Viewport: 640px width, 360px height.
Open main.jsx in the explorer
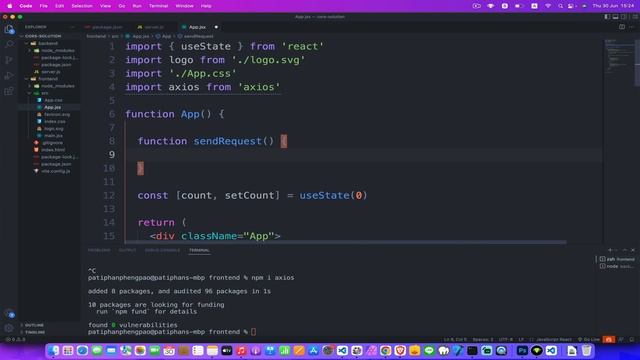click(53, 136)
